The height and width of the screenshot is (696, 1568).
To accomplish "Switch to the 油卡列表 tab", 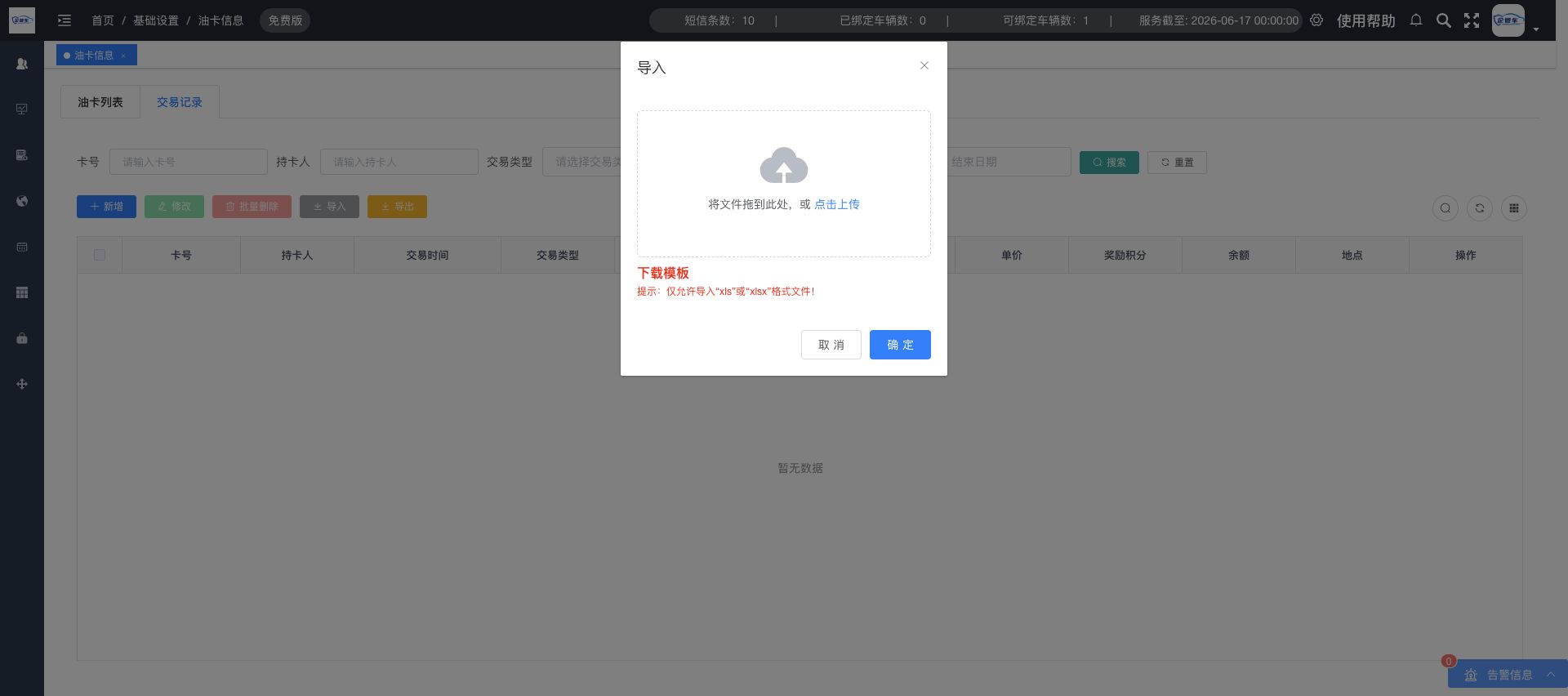I will [100, 102].
